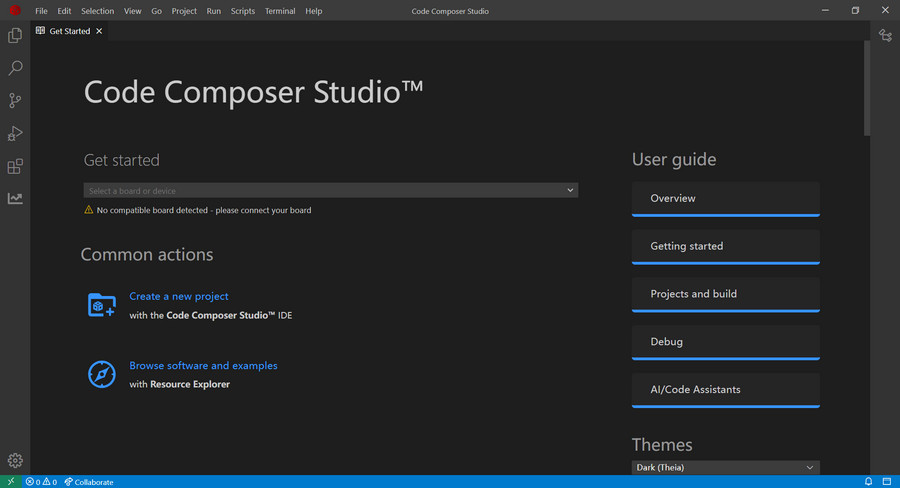Close the Get Started tab

pyautogui.click(x=99, y=31)
